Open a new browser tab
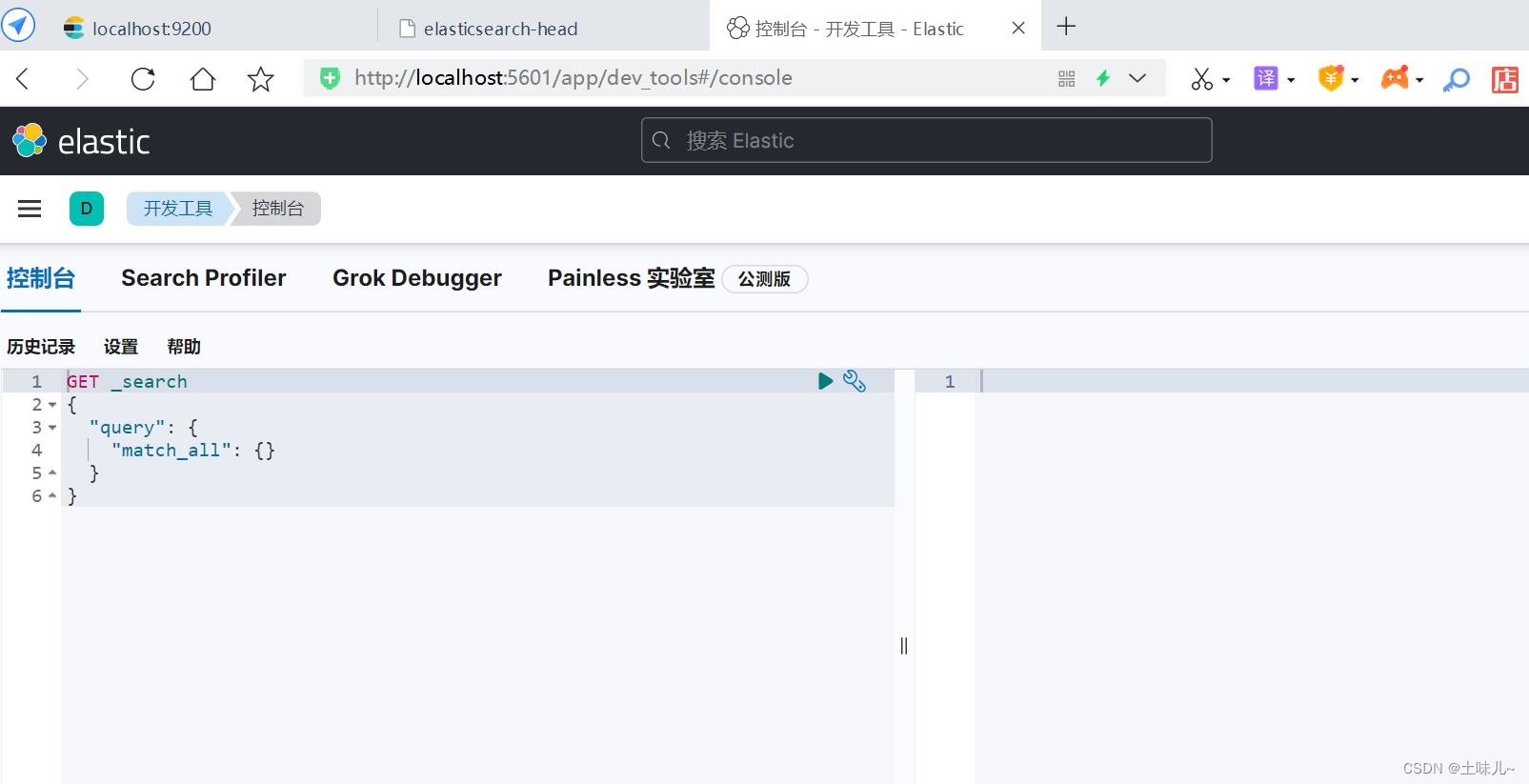1529x784 pixels. click(x=1066, y=27)
